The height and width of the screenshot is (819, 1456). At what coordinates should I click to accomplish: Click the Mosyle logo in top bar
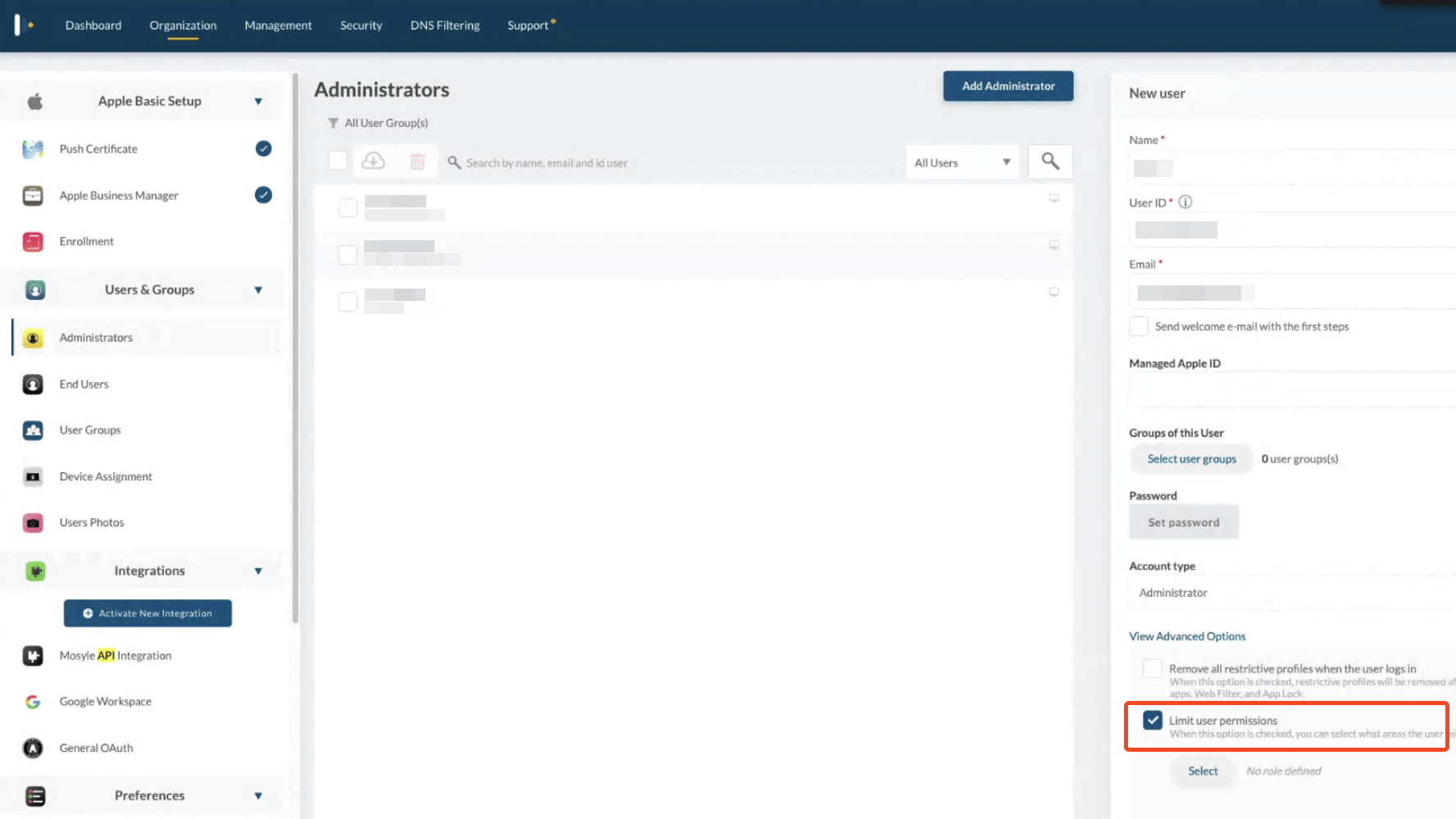pyautogui.click(x=24, y=25)
